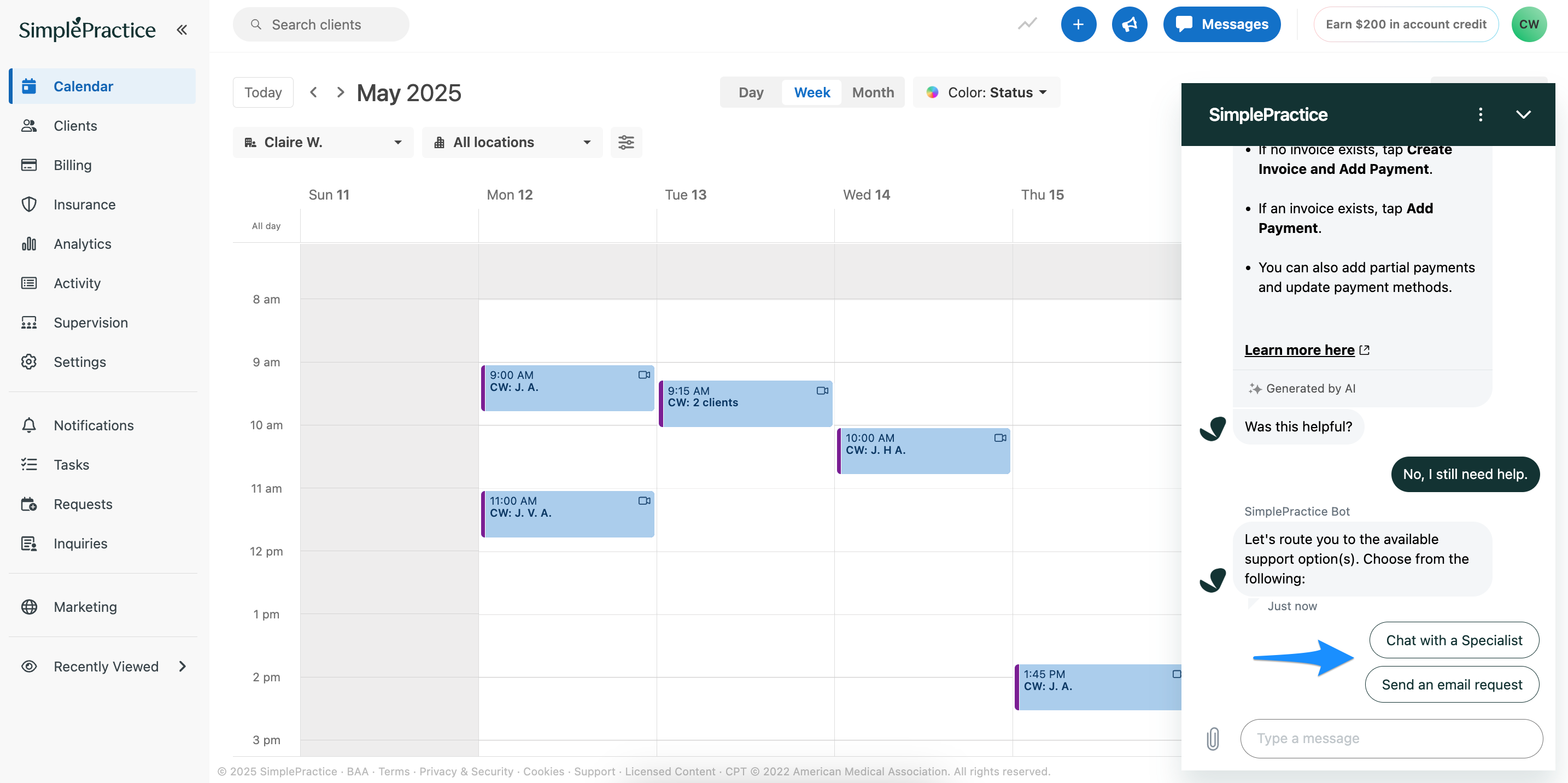Click the video icon on 10:00 AM appointment
The width and height of the screenshot is (1568, 783).
pos(1000,437)
